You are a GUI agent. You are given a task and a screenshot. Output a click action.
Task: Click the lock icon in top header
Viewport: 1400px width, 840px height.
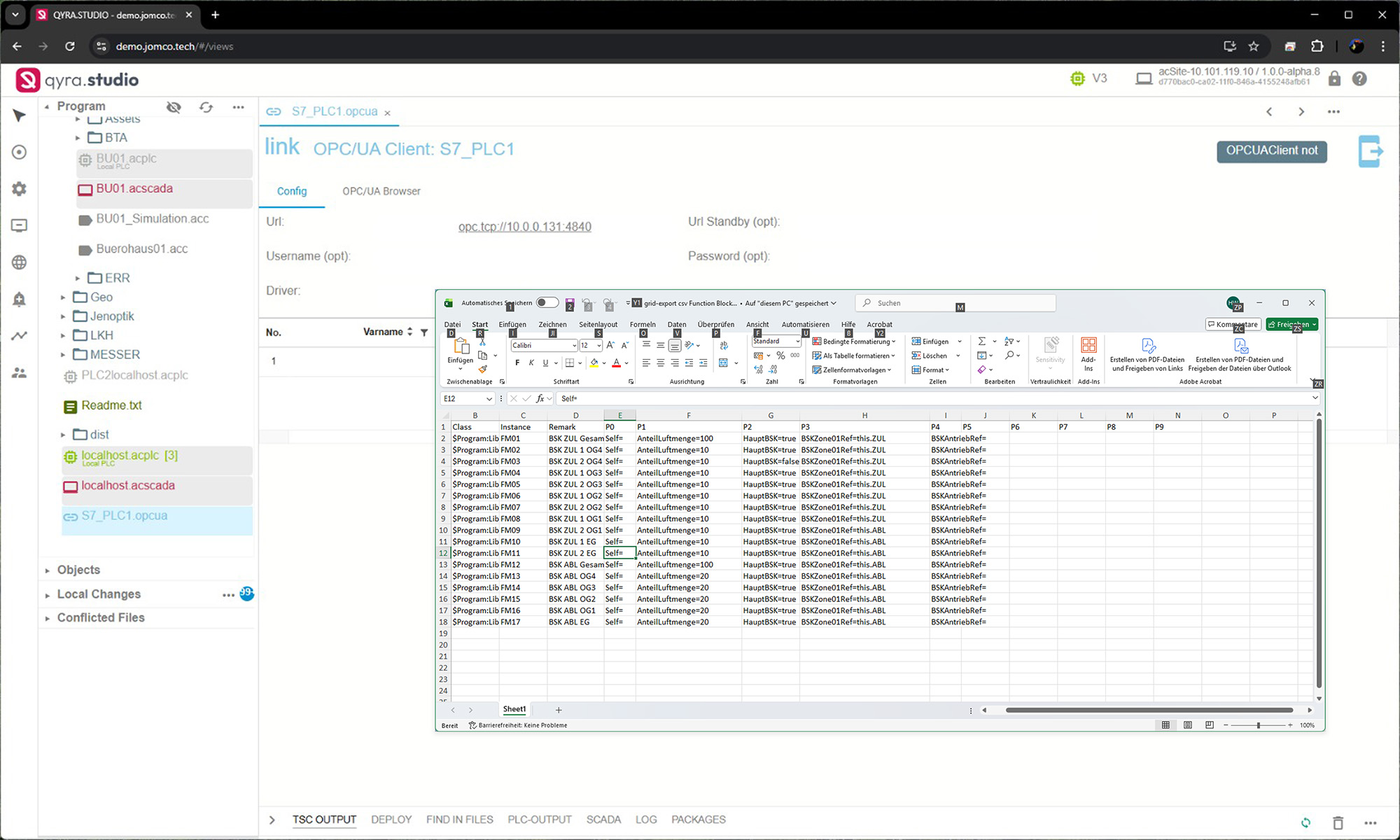1334,79
